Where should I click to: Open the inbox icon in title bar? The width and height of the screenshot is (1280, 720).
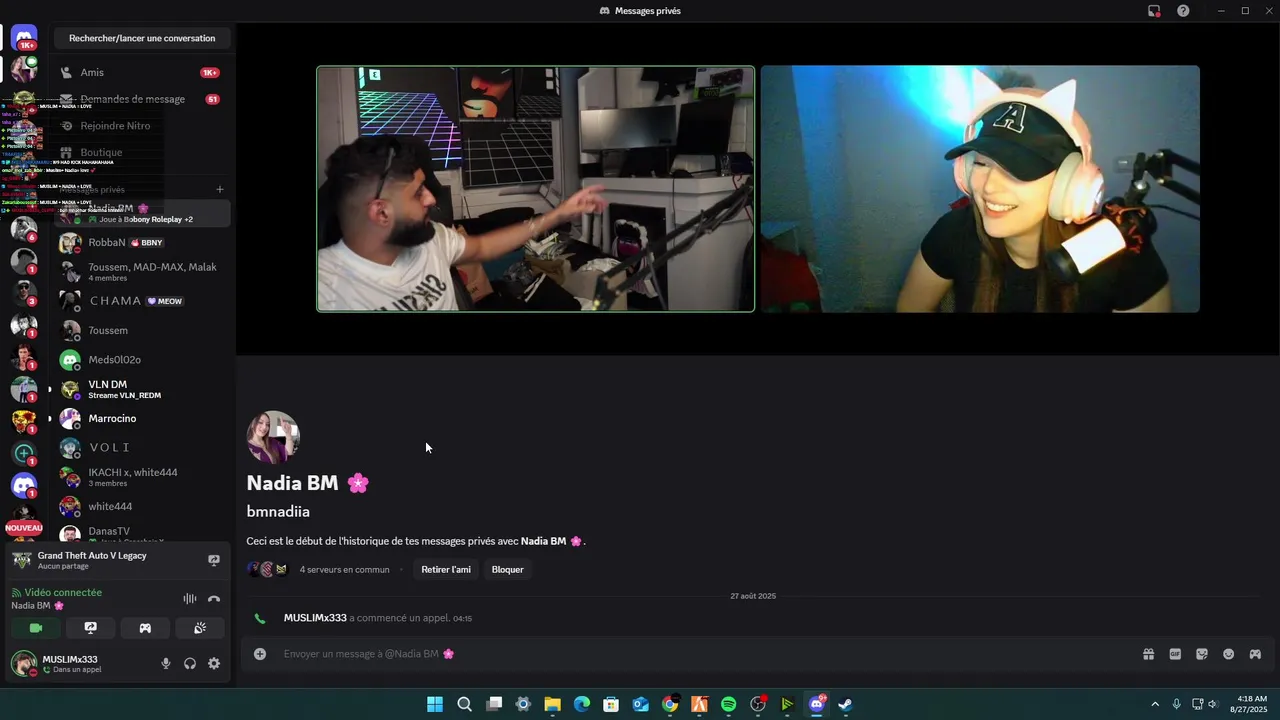pos(1154,11)
